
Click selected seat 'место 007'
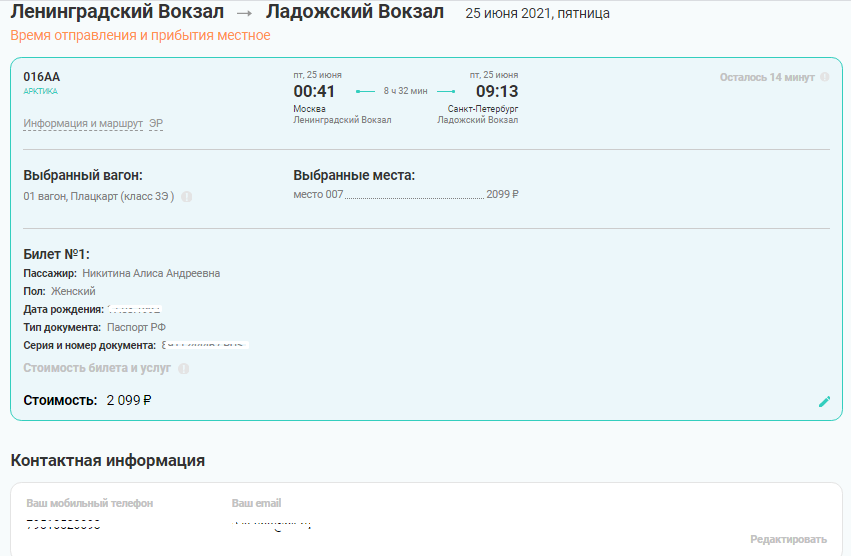point(318,194)
